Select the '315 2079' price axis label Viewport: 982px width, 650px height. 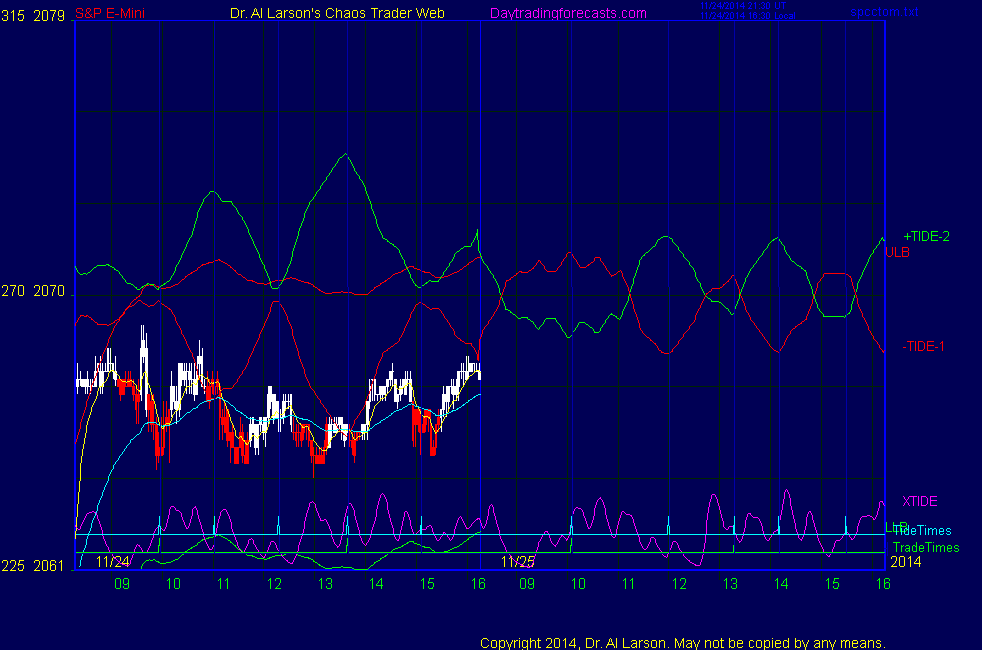33,16
